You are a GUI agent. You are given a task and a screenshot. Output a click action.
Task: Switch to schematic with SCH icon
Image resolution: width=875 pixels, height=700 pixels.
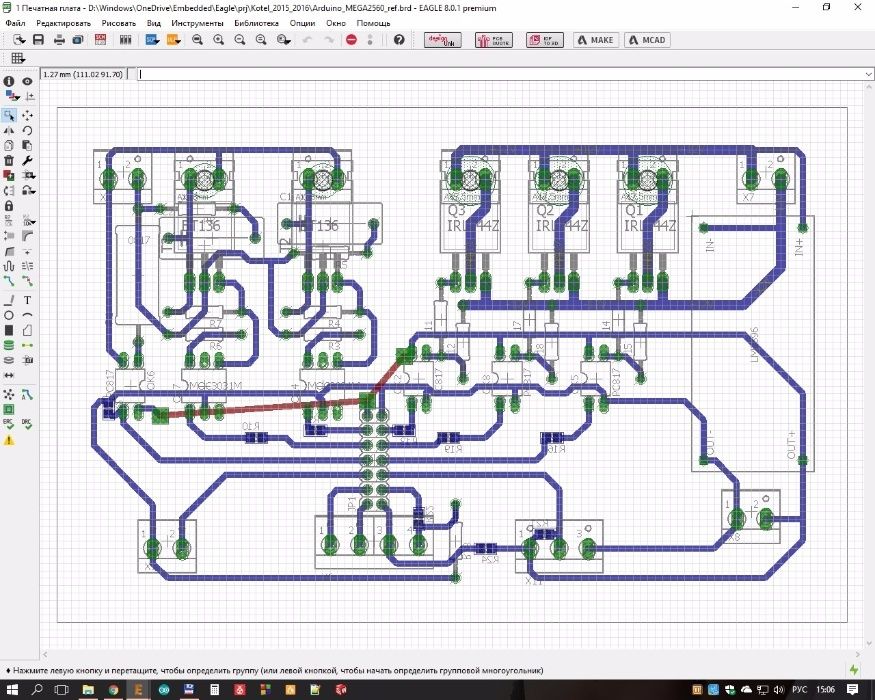point(100,40)
